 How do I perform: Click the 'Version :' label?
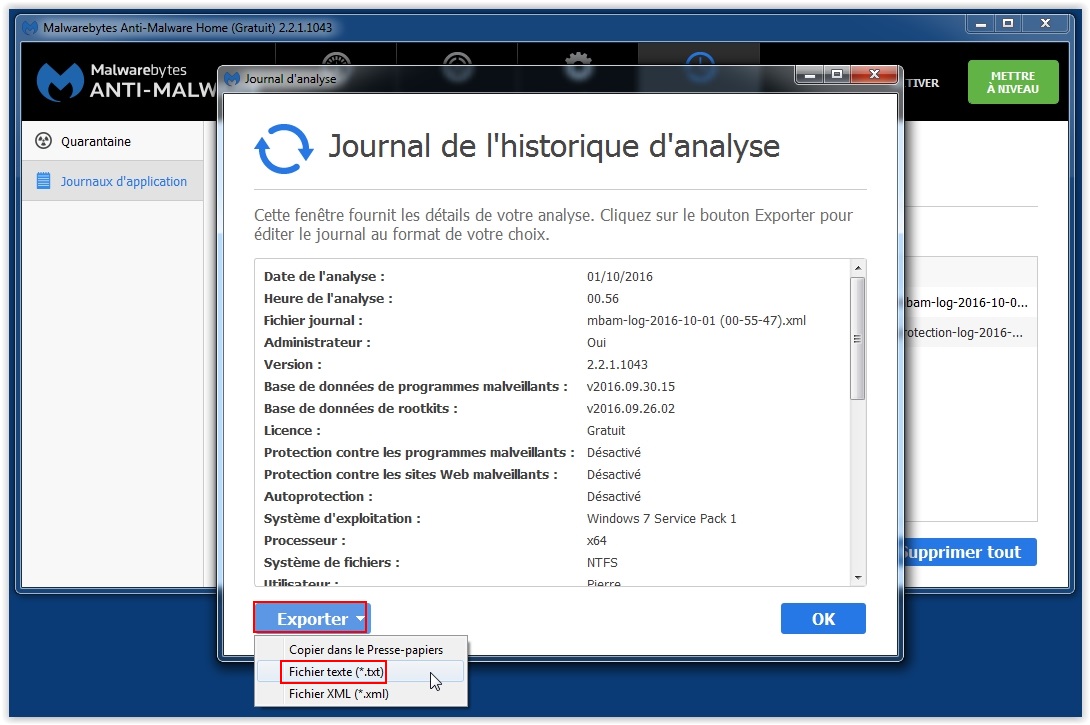(x=293, y=364)
